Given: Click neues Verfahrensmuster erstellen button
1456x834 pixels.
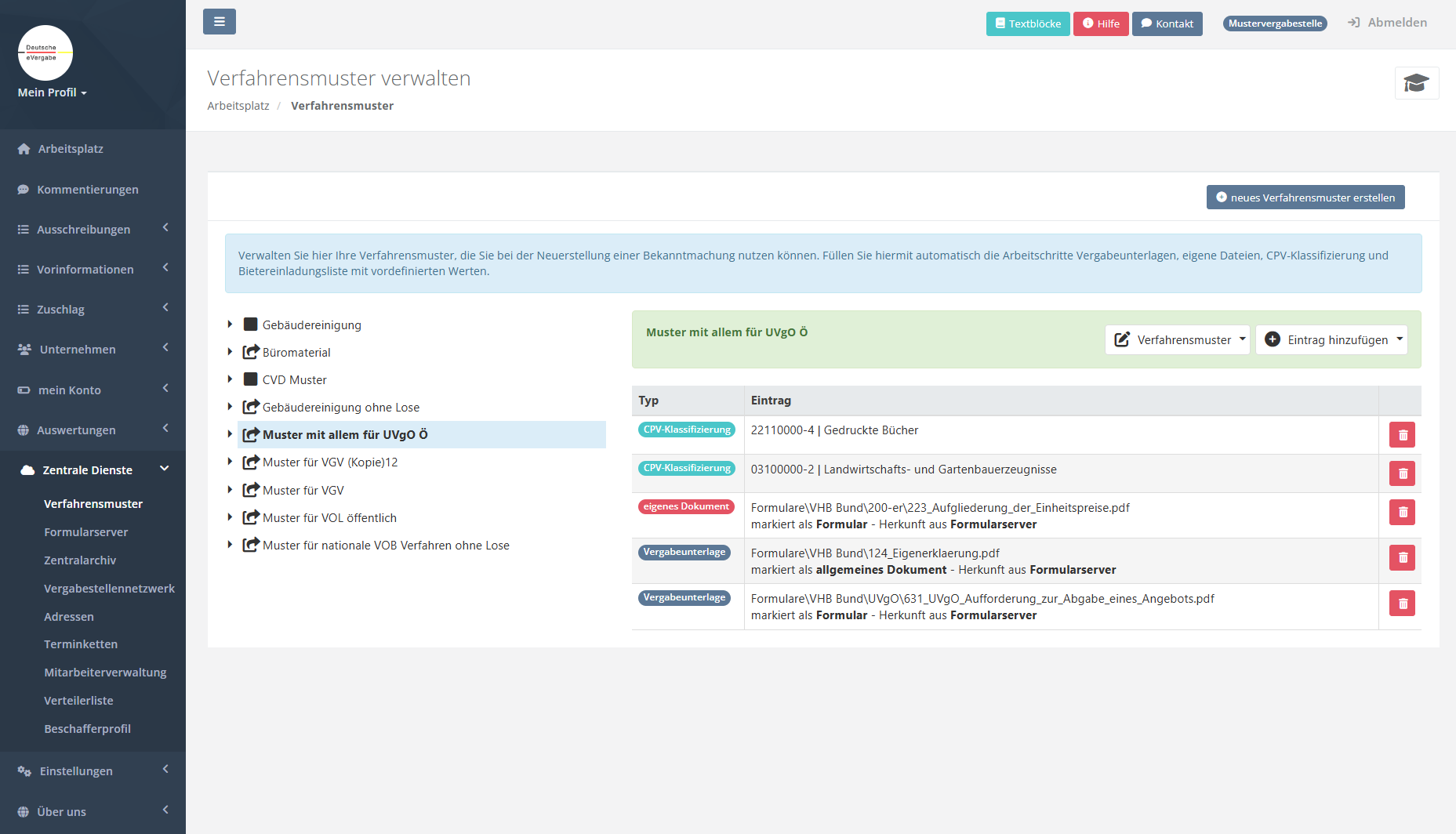Looking at the screenshot, I should click(x=1305, y=198).
